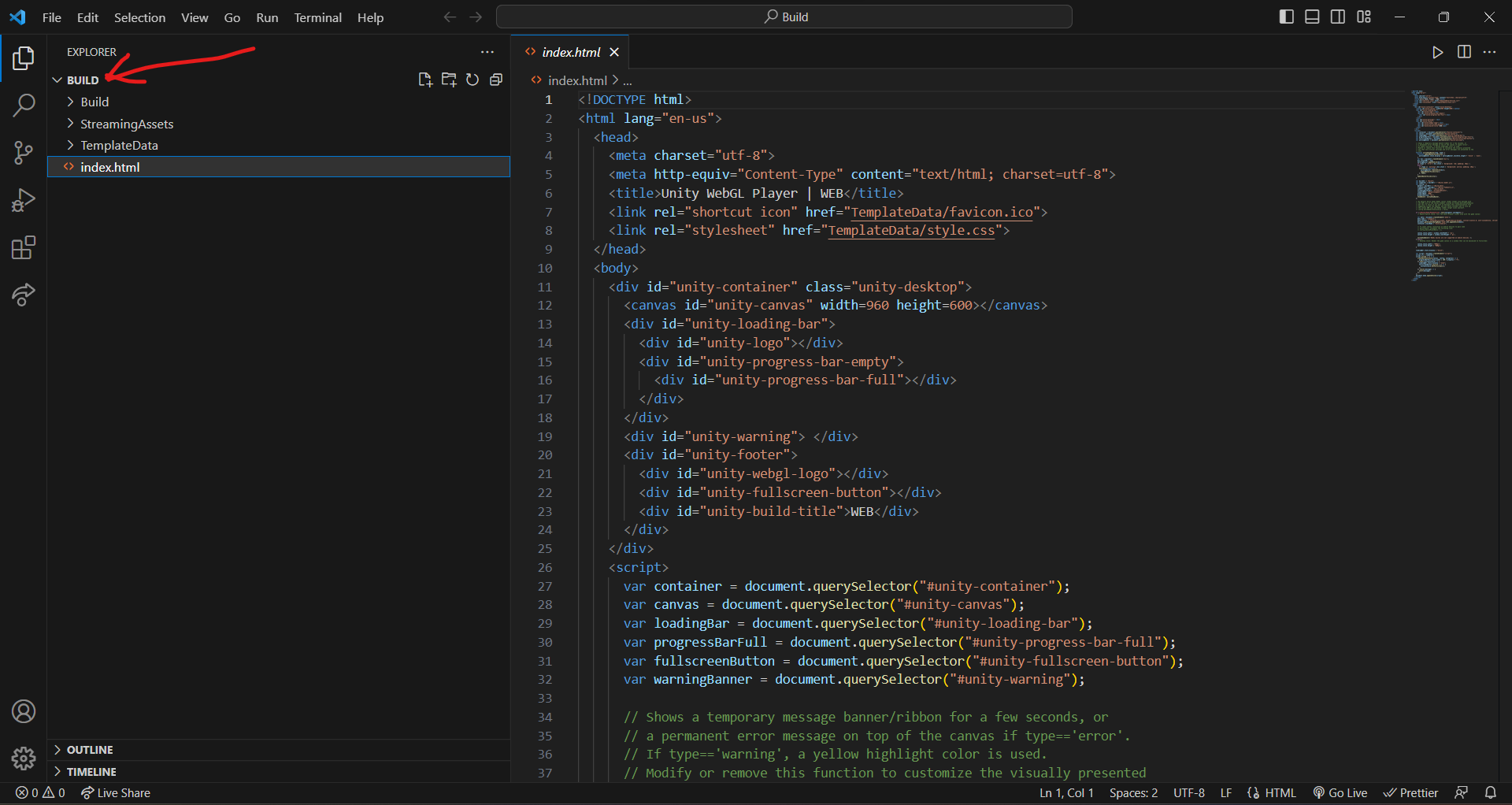The height and width of the screenshot is (805, 1512).
Task: Expand the OUTLINE section
Action: tap(89, 749)
